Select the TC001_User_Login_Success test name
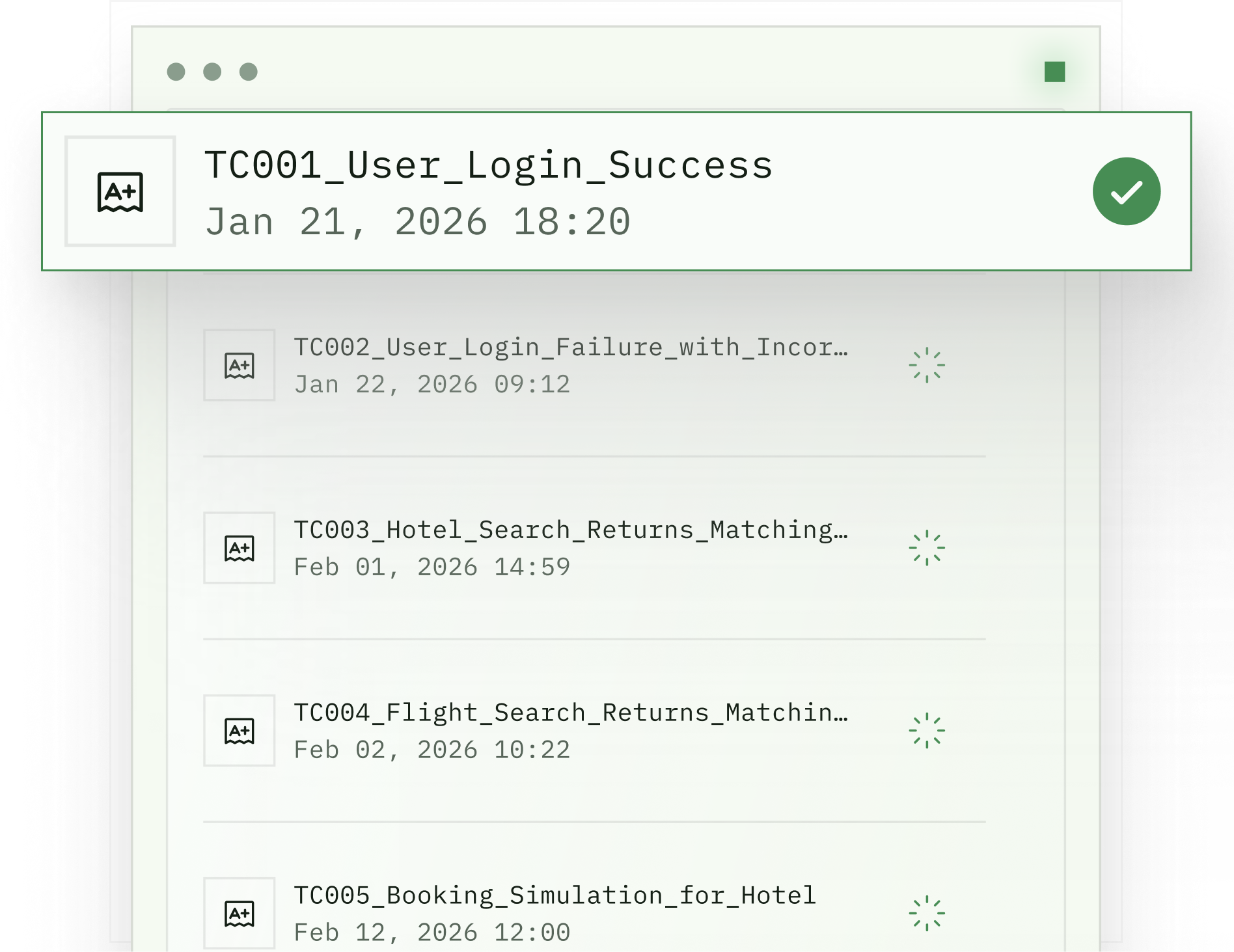The height and width of the screenshot is (952, 1234). pos(489,165)
